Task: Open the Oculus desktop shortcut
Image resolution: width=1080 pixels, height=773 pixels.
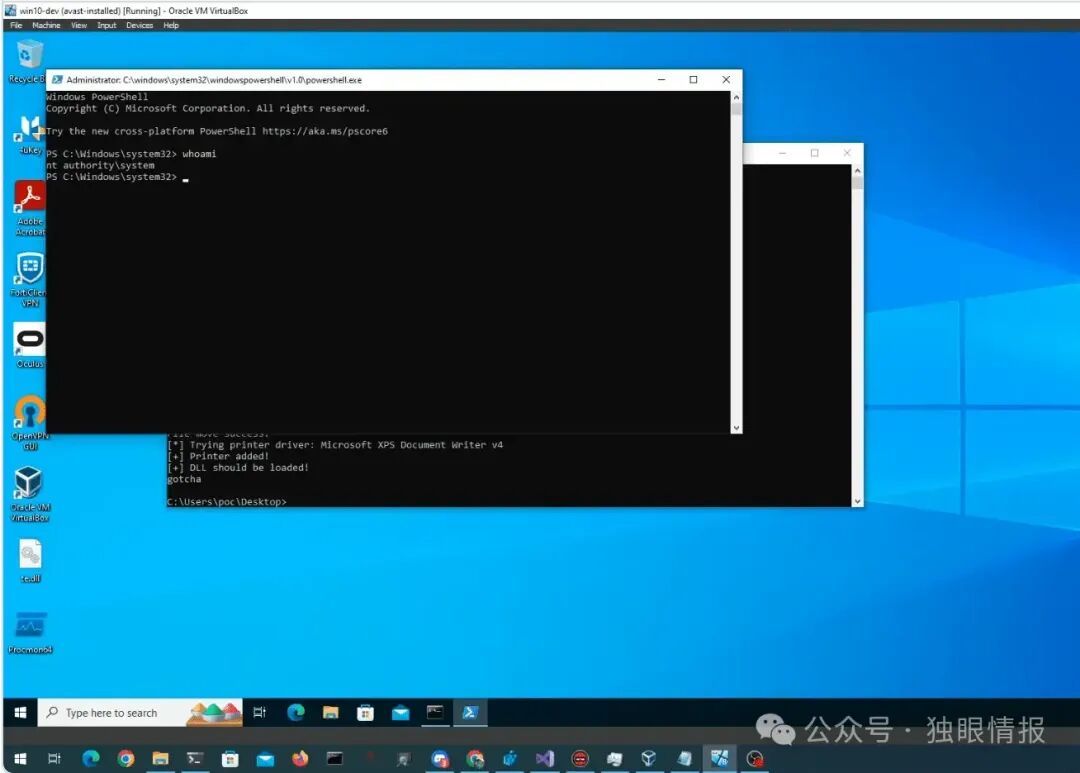Action: click(x=30, y=345)
